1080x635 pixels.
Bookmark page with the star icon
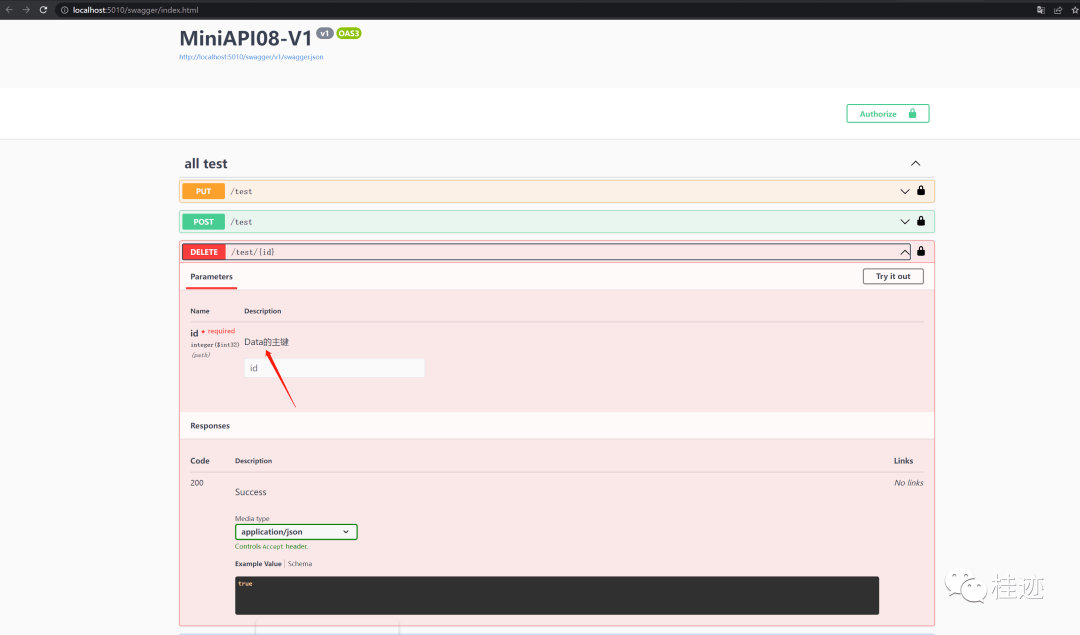pos(1074,9)
